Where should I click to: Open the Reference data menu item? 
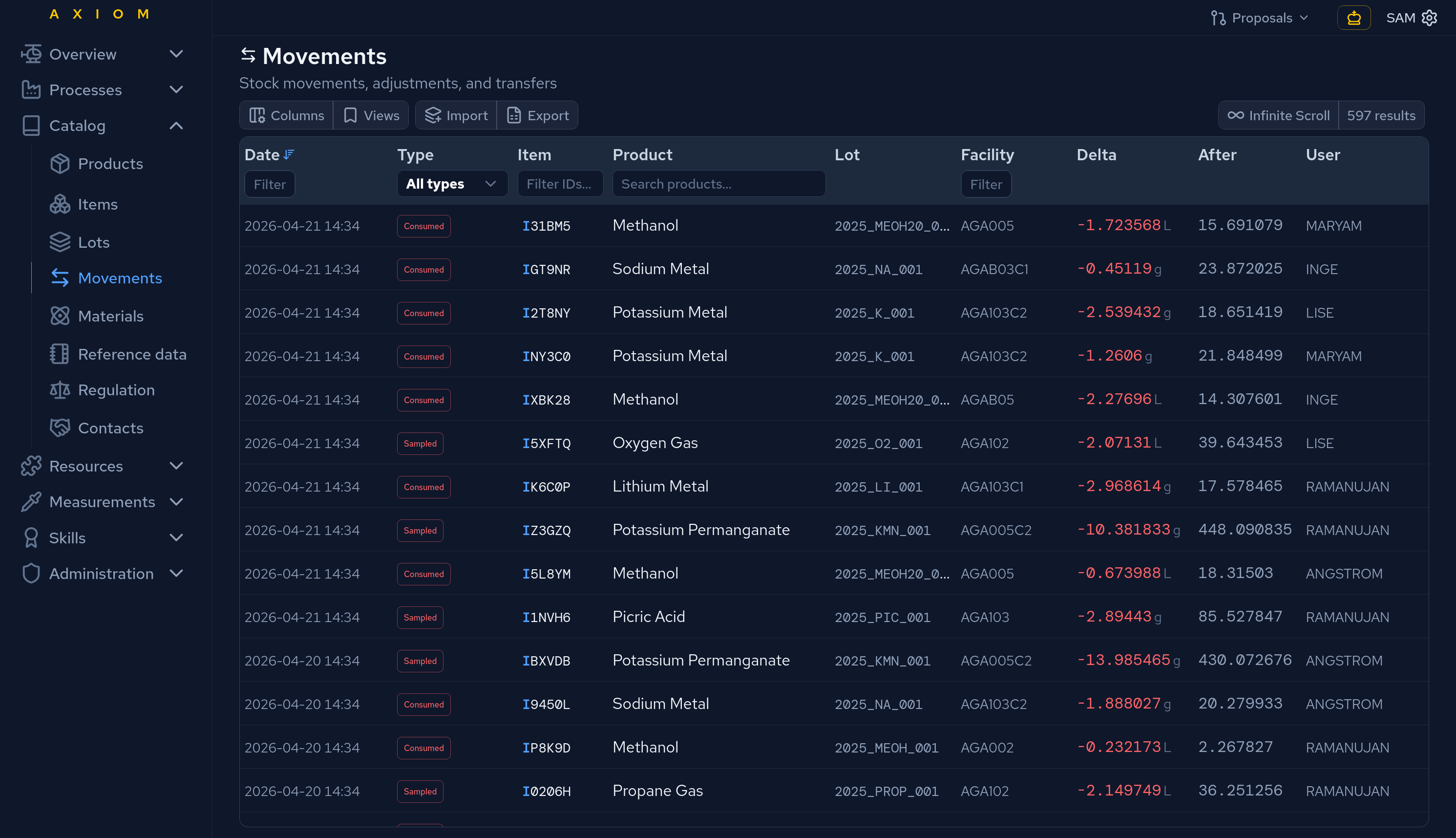pos(132,354)
